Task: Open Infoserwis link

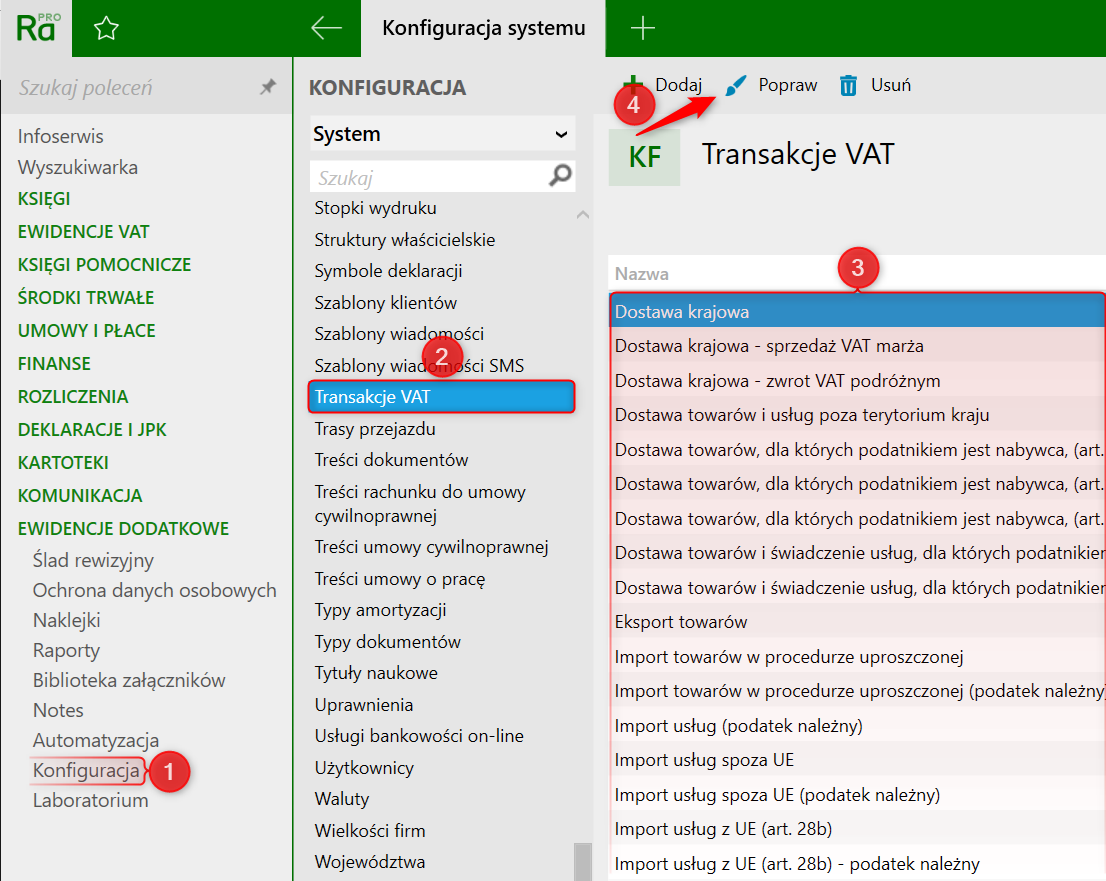Action: [x=60, y=136]
